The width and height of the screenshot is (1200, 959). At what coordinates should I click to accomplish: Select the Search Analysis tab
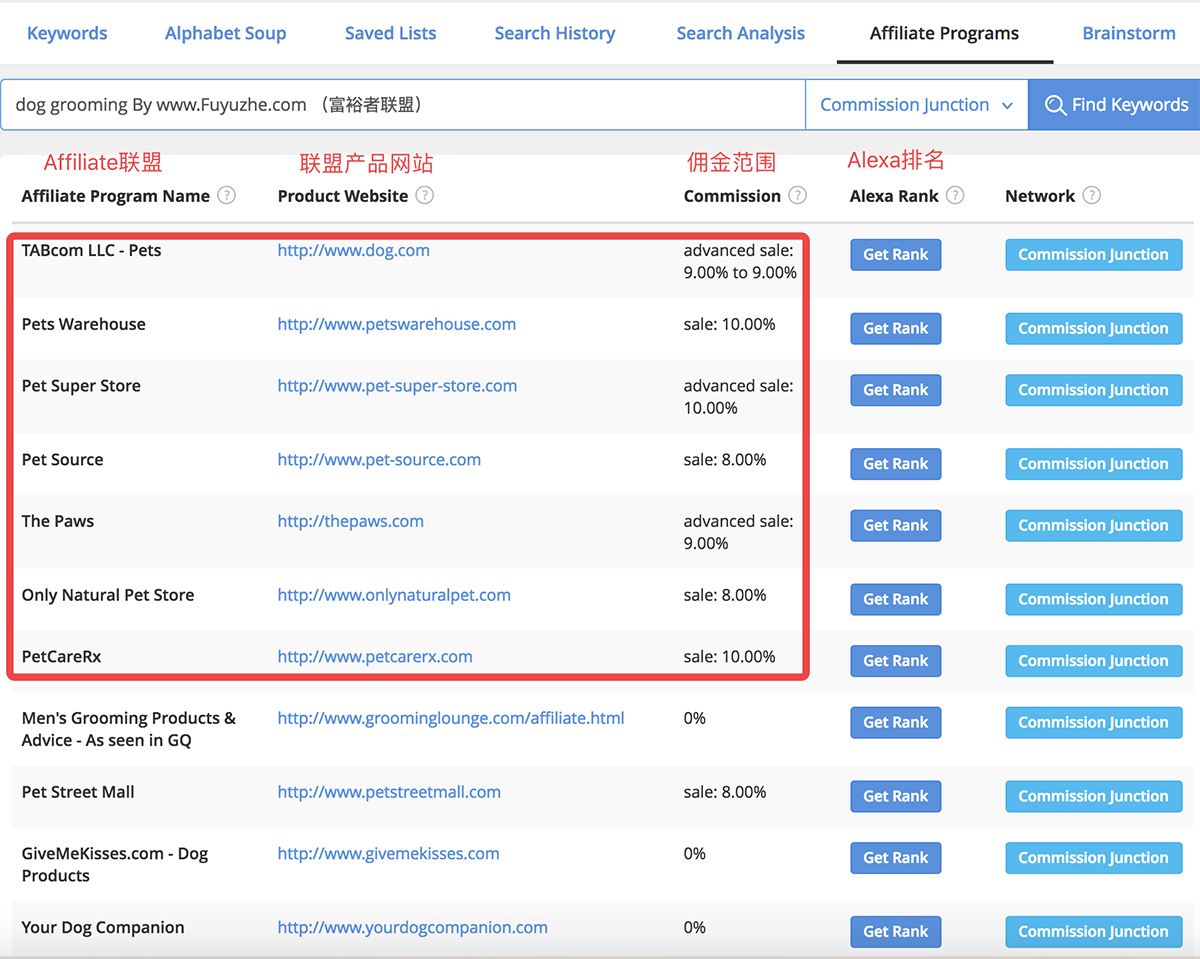tap(740, 33)
